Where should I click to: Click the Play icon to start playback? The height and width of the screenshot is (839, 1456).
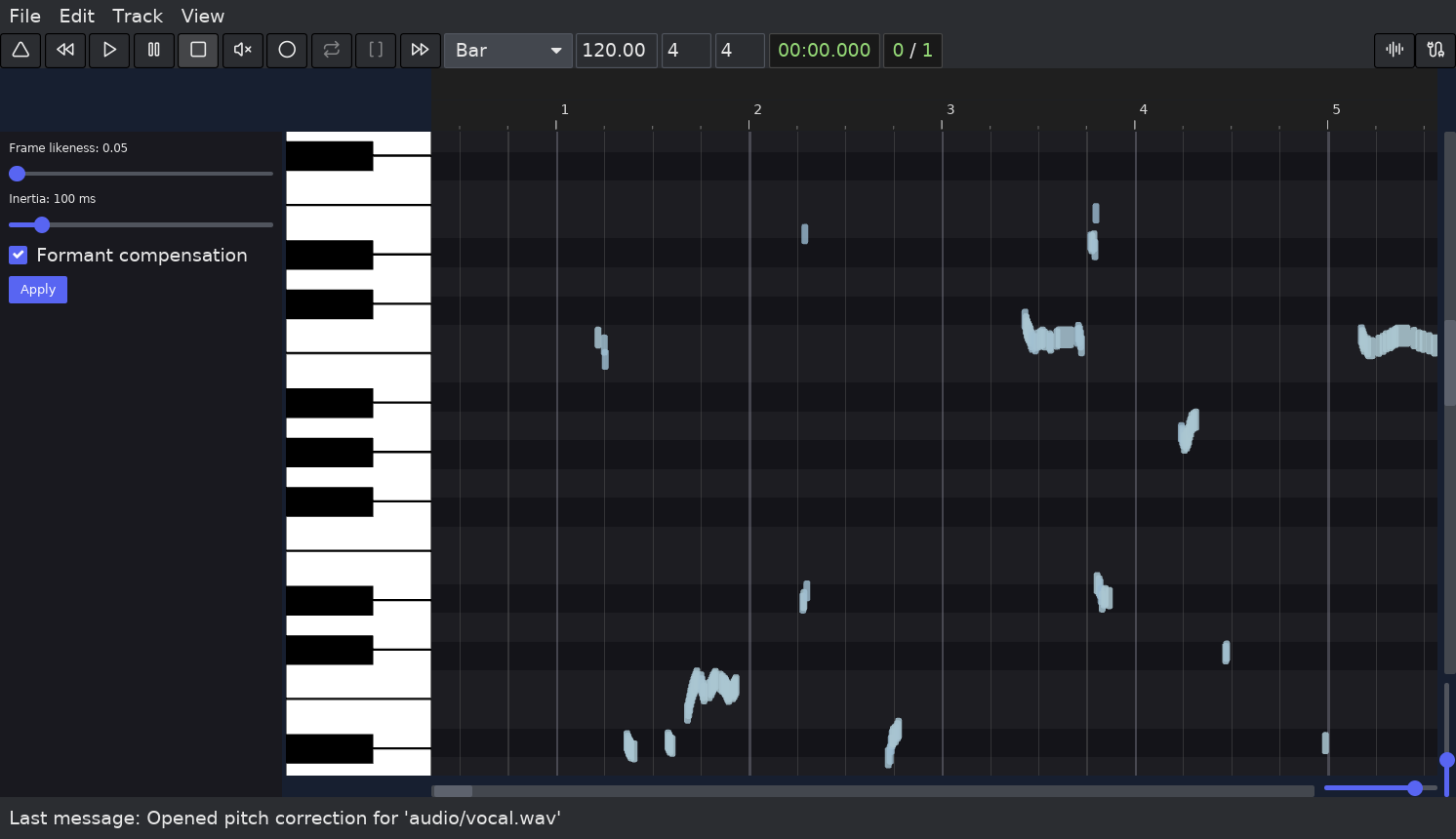point(109,50)
